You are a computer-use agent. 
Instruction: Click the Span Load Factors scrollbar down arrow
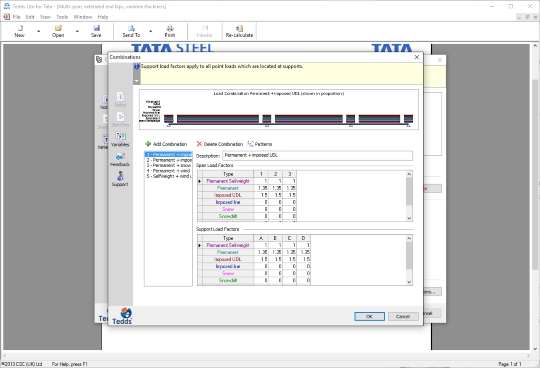(409, 218)
